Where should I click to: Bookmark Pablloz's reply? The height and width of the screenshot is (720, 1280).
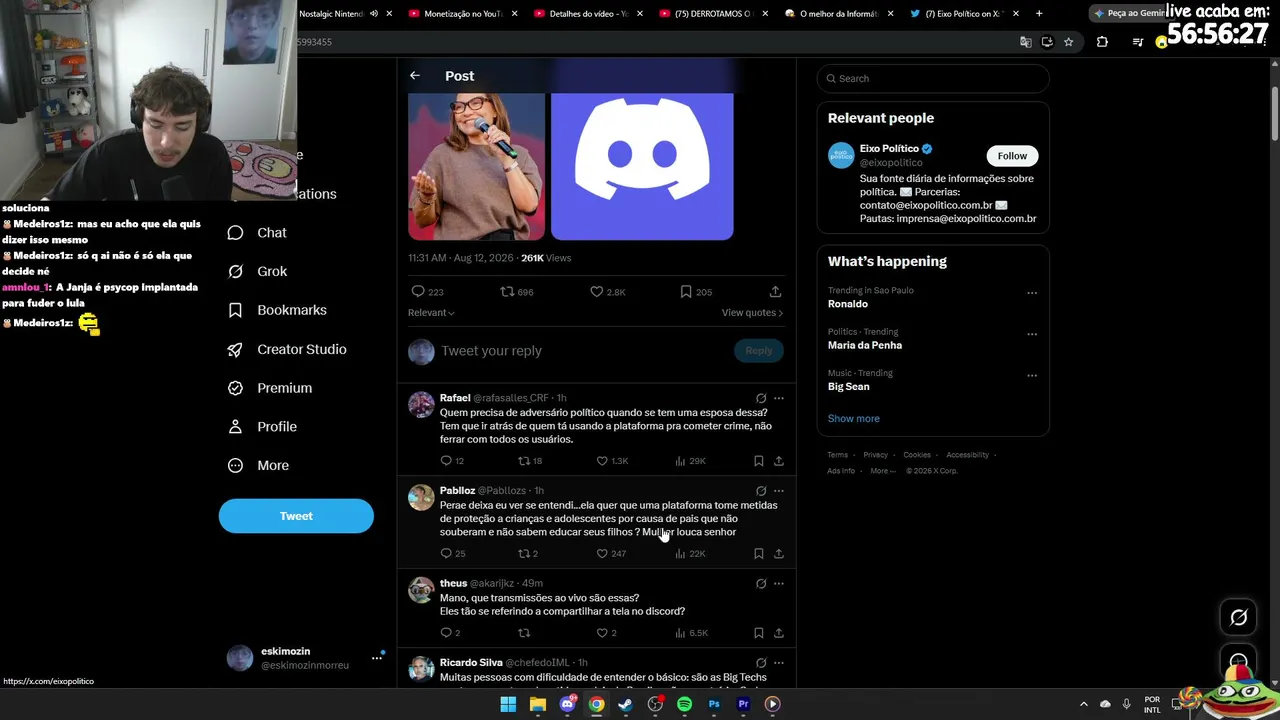click(759, 554)
